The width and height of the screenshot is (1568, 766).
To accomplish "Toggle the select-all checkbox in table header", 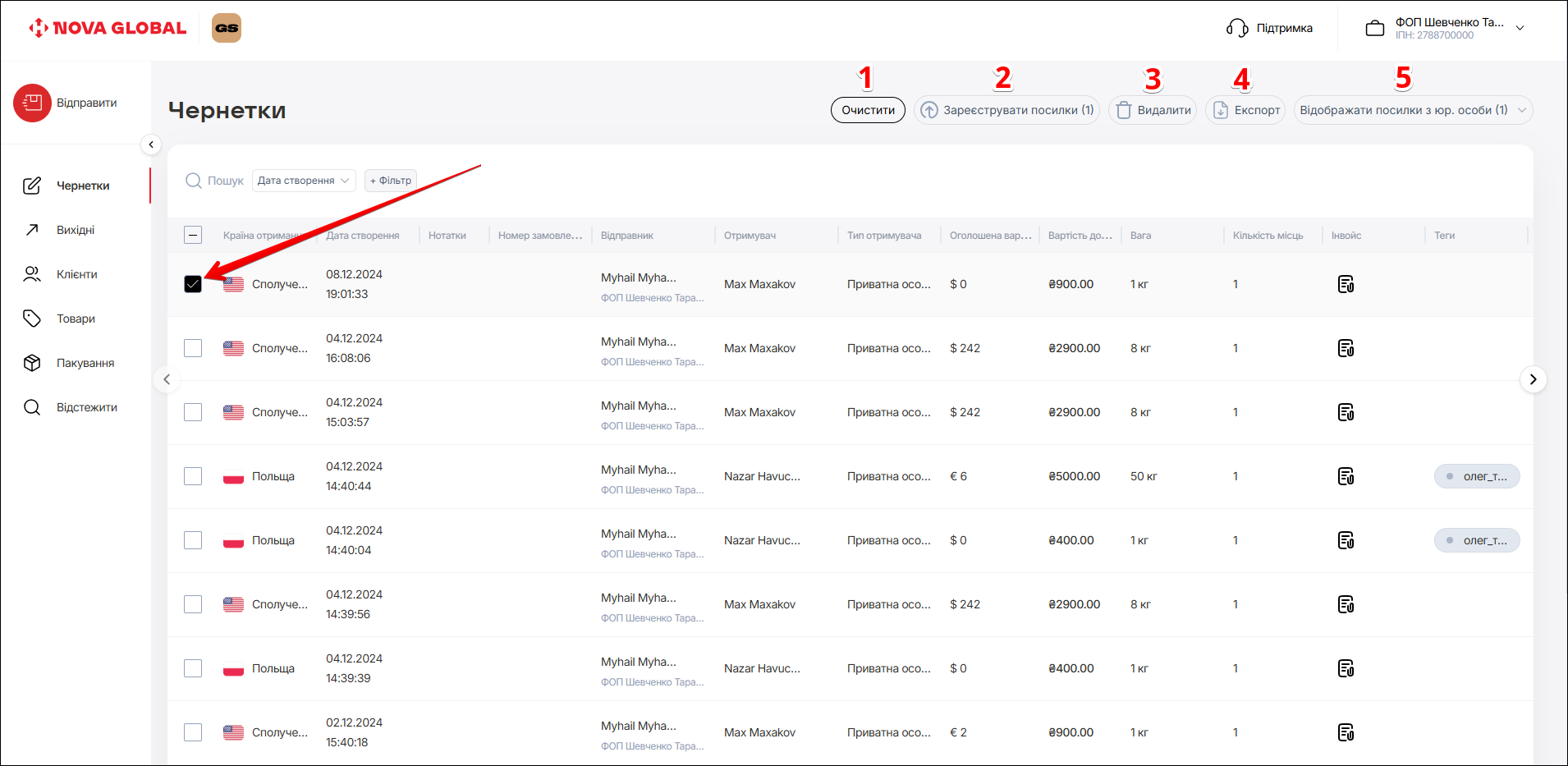I will point(193,236).
